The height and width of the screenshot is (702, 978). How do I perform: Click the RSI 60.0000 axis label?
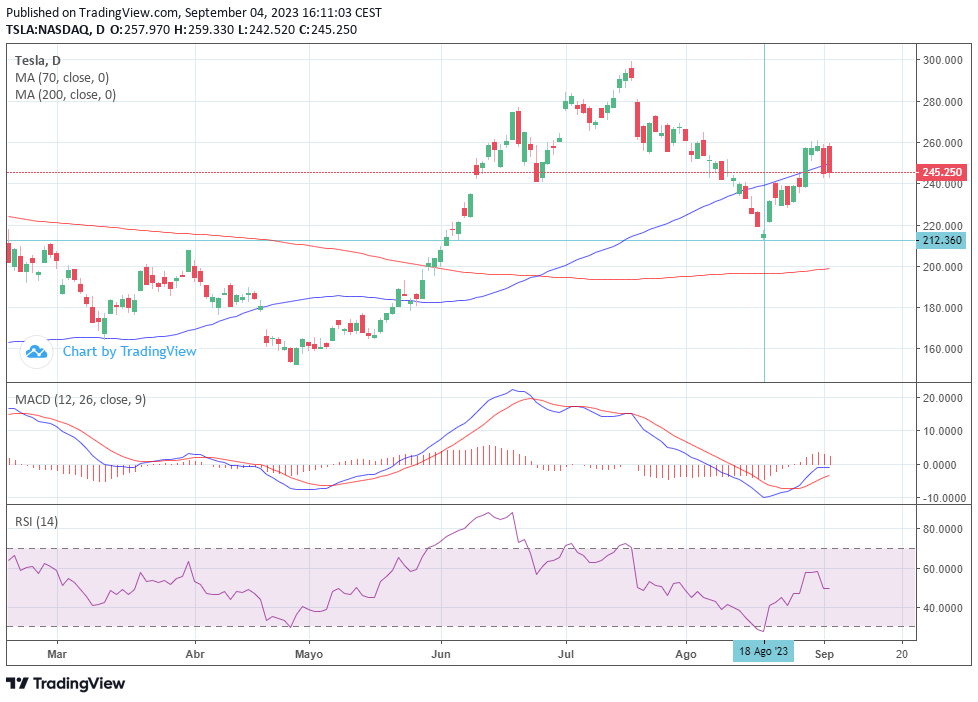tap(944, 568)
